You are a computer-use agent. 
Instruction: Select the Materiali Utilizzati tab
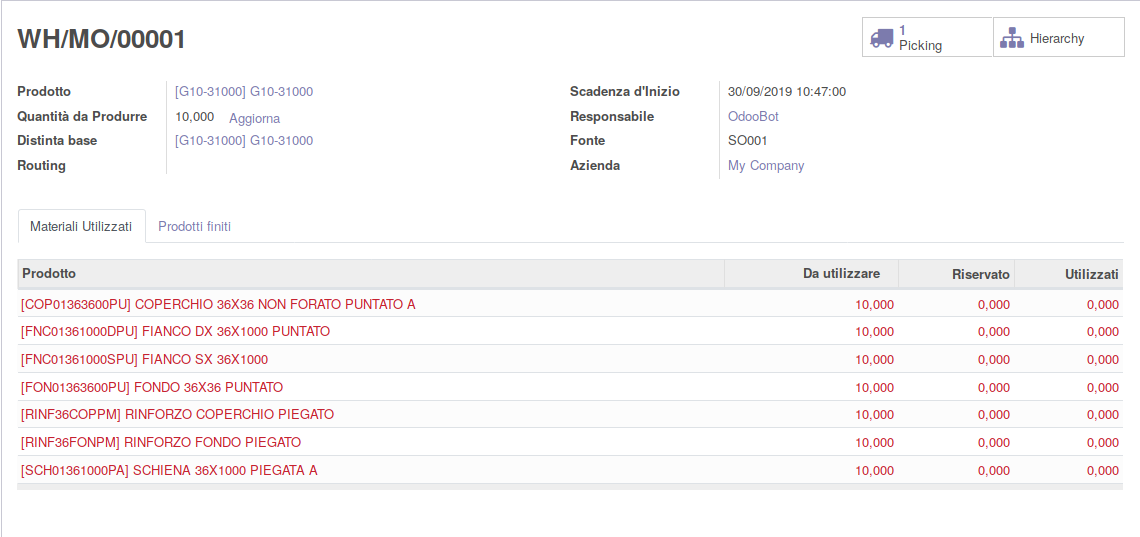pyautogui.click(x=81, y=226)
